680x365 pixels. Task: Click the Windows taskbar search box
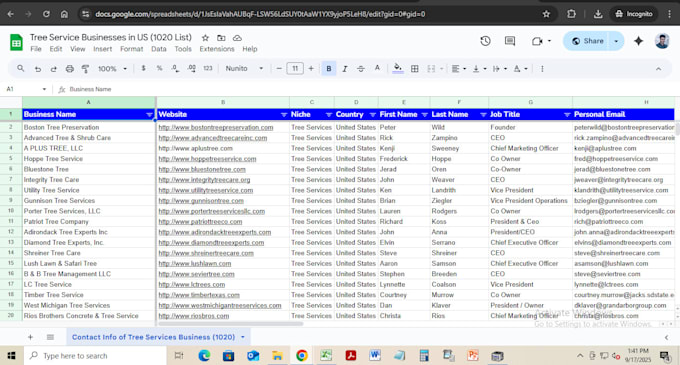coord(95,355)
